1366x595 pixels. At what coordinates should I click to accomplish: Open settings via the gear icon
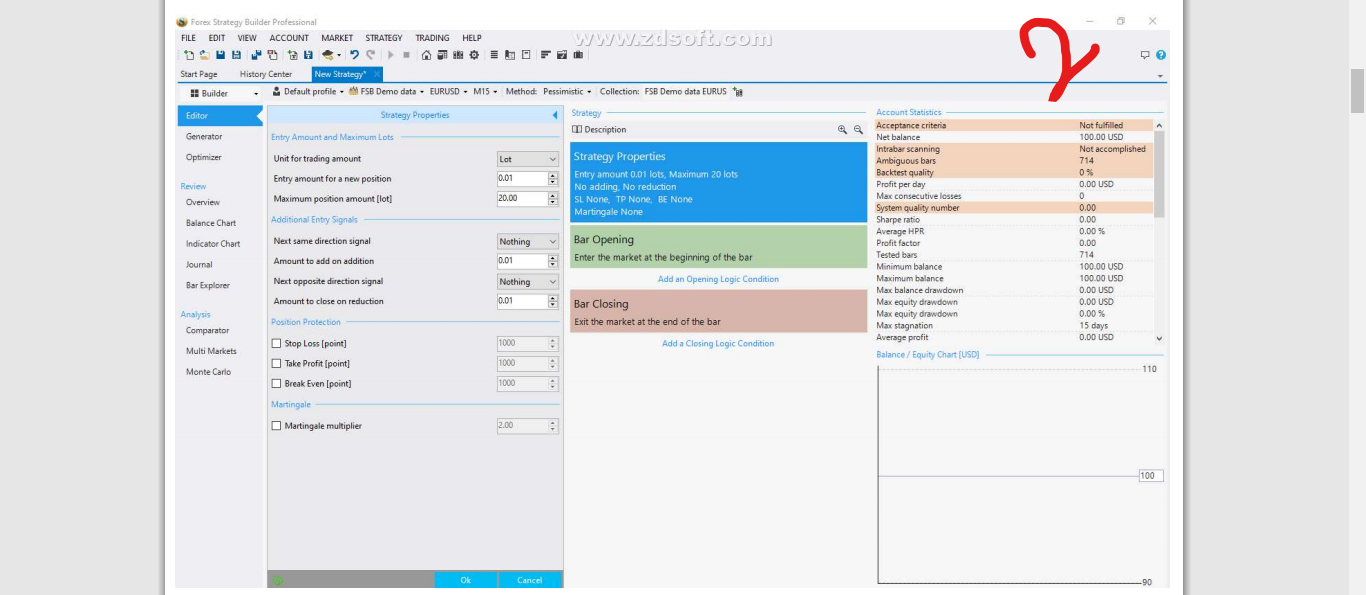(x=474, y=55)
